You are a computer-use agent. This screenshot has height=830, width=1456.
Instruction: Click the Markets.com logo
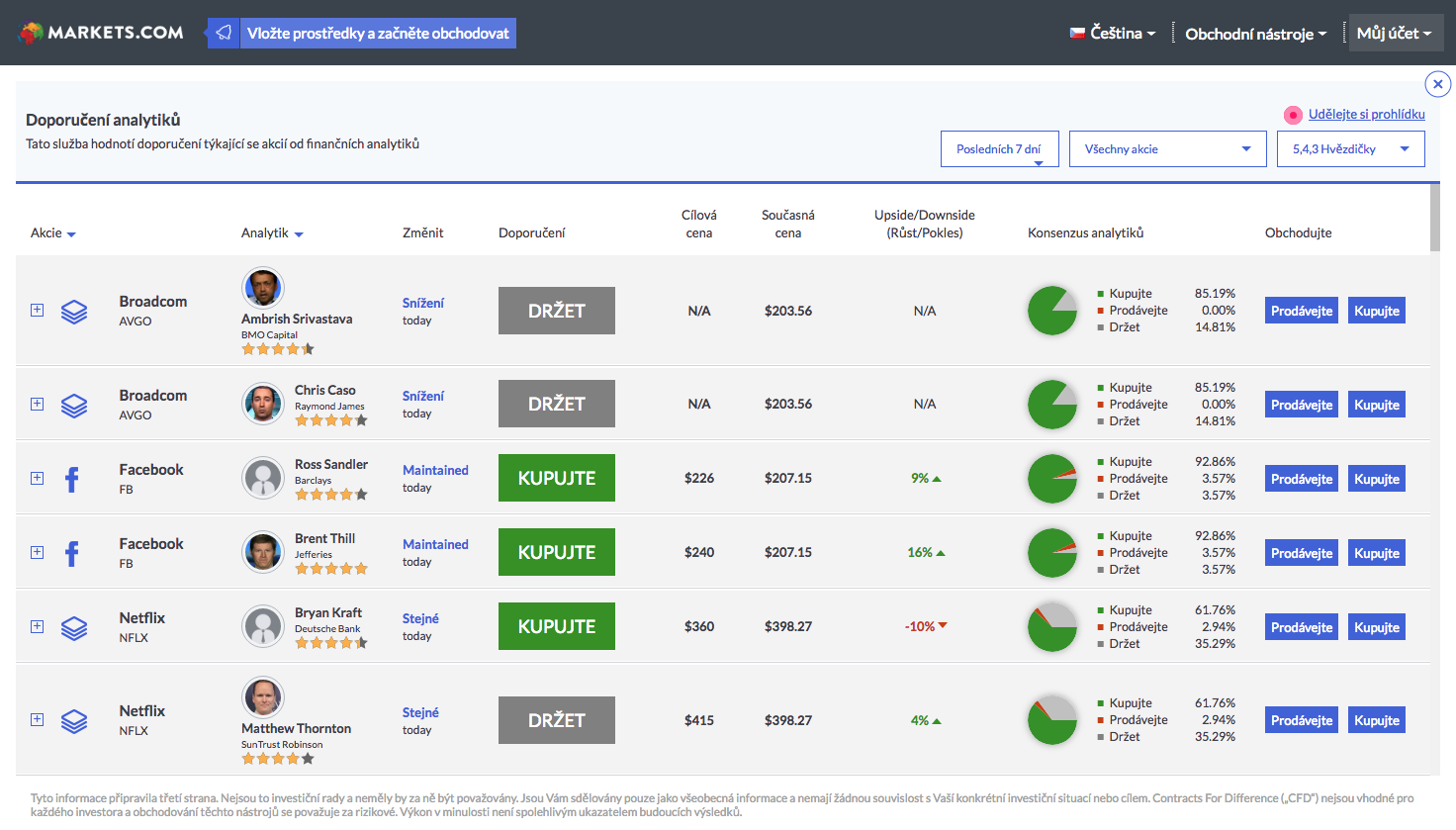[x=102, y=33]
